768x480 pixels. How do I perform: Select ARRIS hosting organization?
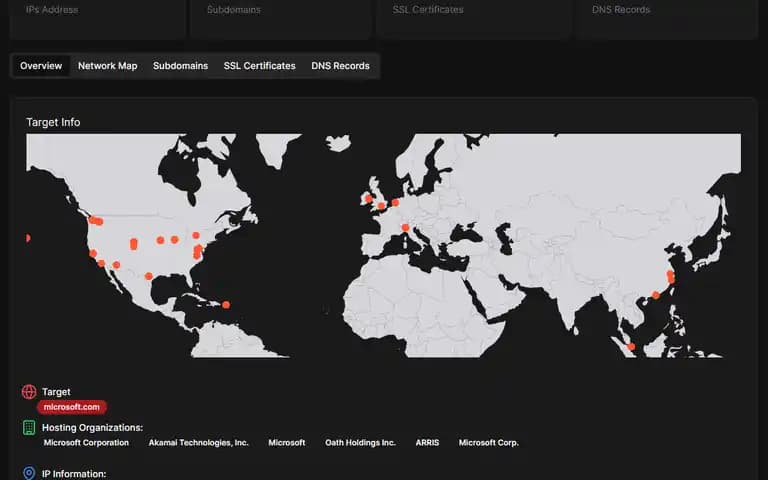[427, 443]
